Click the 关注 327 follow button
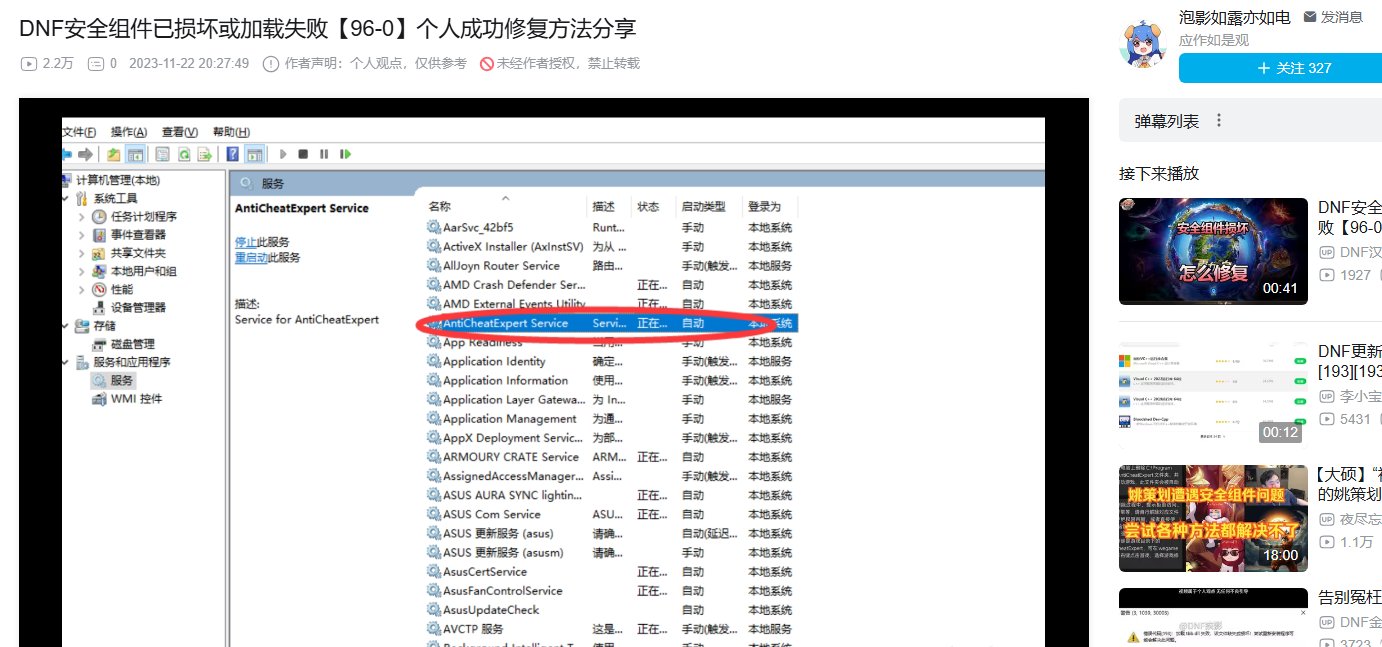Image resolution: width=1382 pixels, height=647 pixels. point(1280,68)
